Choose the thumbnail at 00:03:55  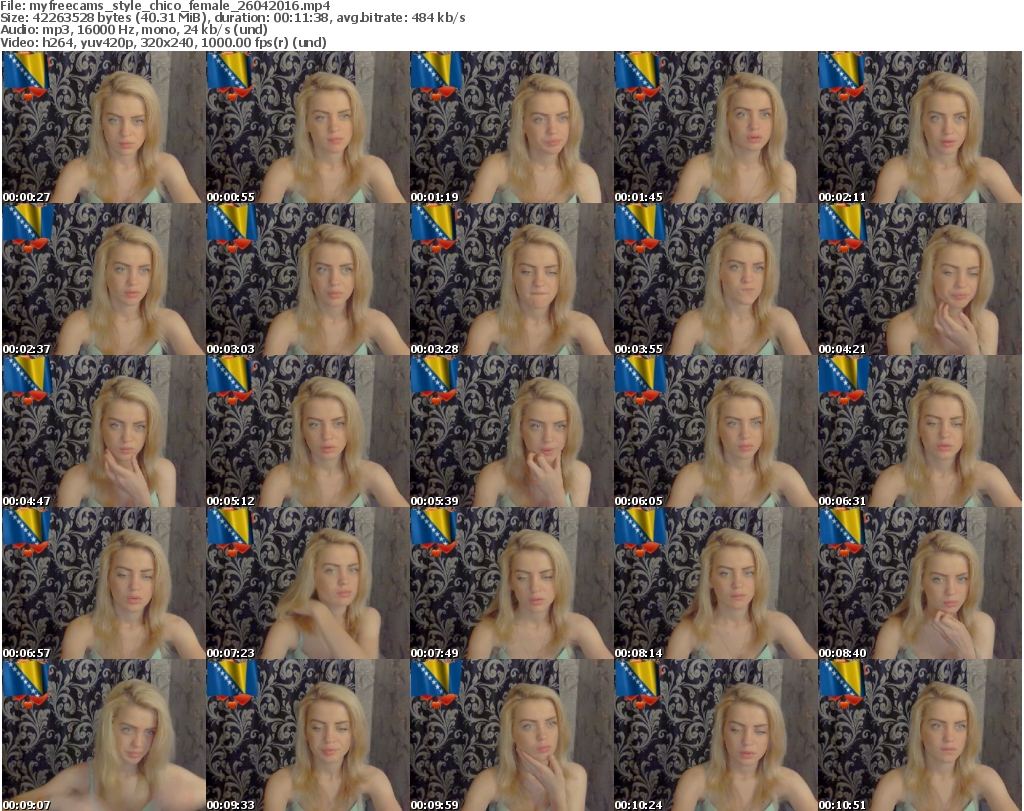click(715, 279)
